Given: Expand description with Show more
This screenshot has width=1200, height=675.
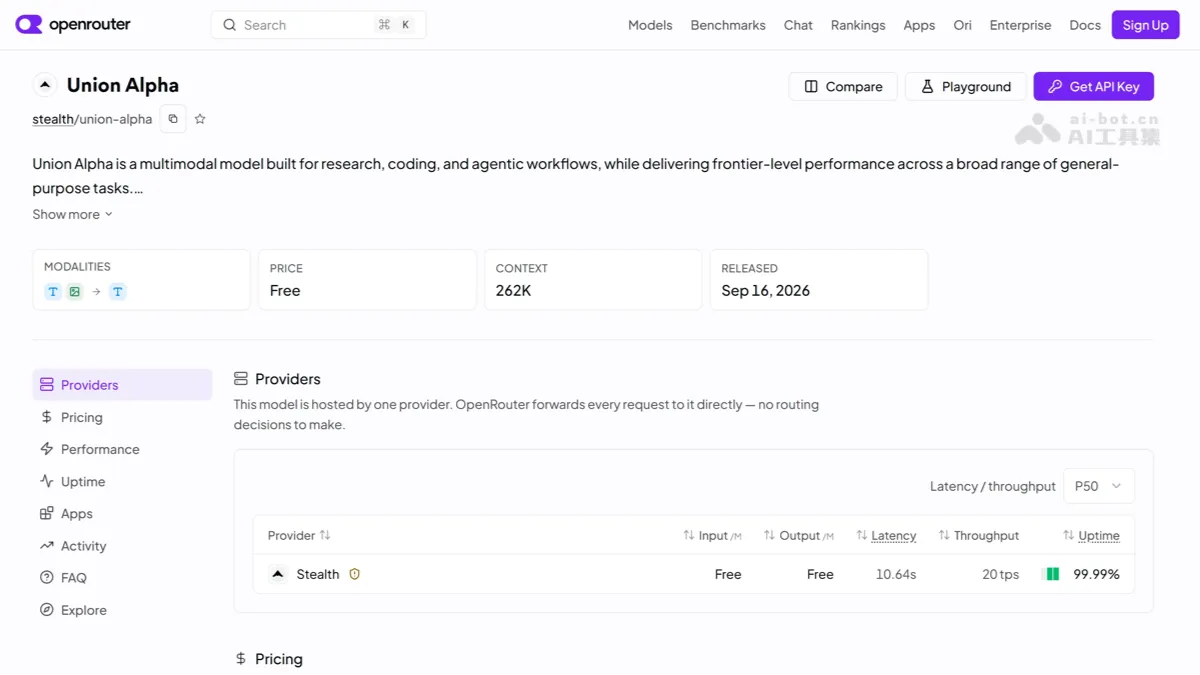Looking at the screenshot, I should [72, 214].
